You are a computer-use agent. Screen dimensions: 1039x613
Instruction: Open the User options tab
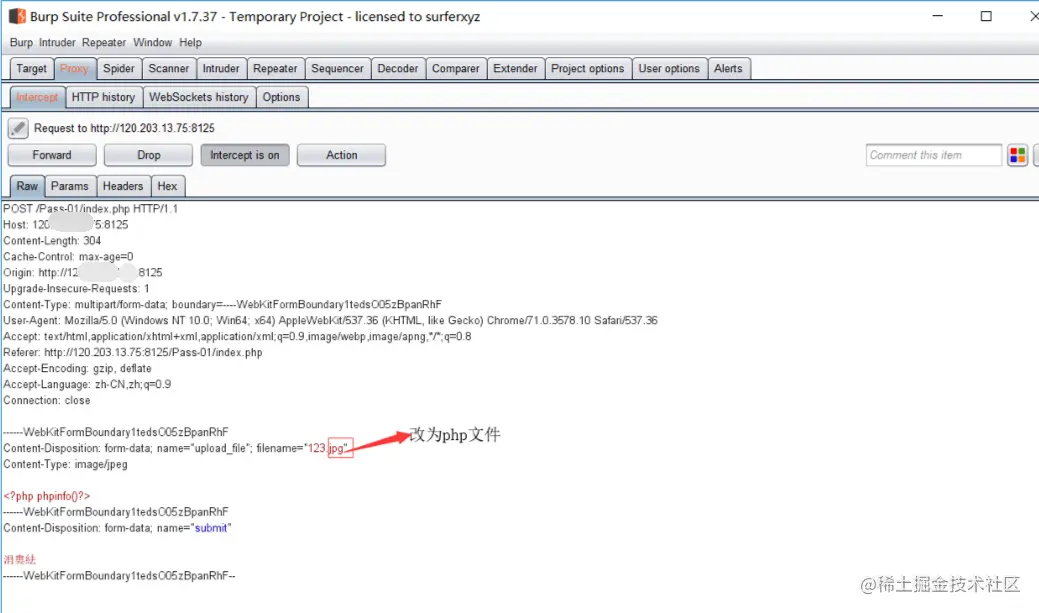point(669,68)
